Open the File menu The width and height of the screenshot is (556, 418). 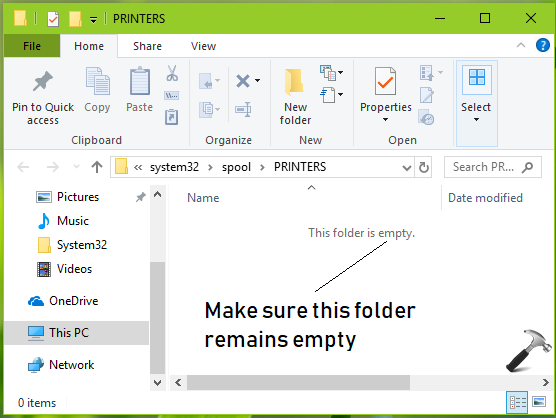pyautogui.click(x=32, y=46)
